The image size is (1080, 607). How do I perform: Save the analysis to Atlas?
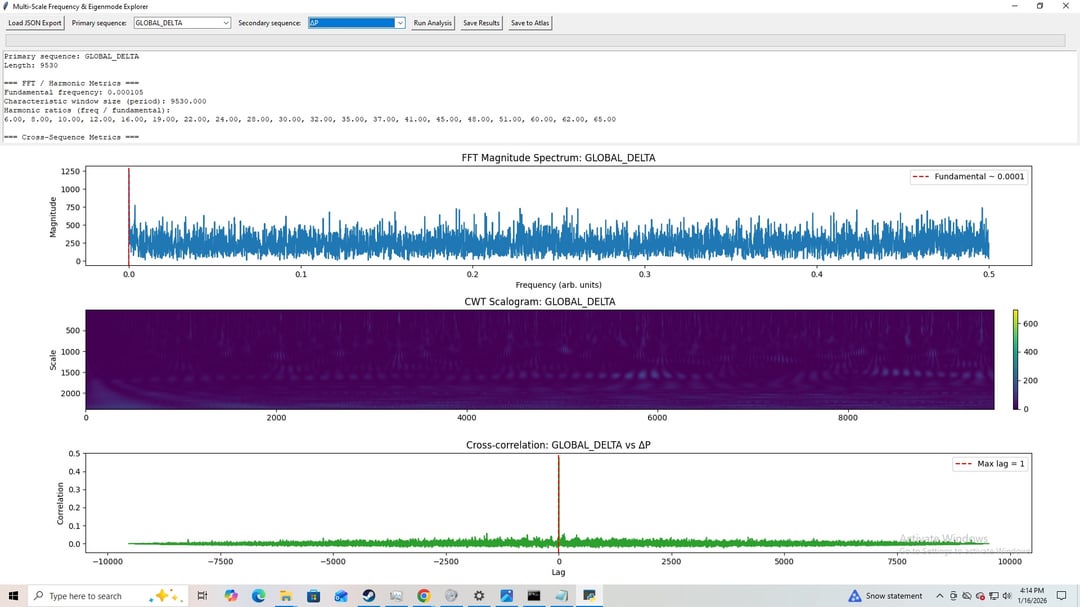tap(529, 23)
